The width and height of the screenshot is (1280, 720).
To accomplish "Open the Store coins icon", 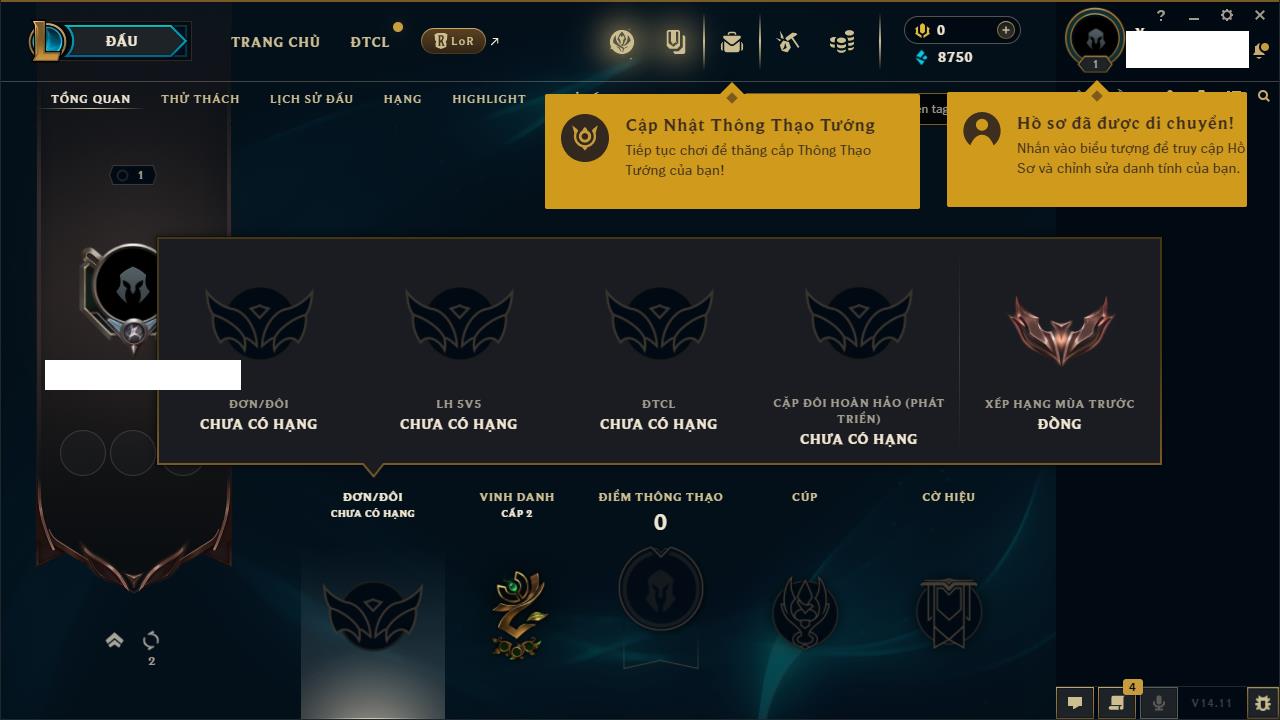I will pos(842,42).
